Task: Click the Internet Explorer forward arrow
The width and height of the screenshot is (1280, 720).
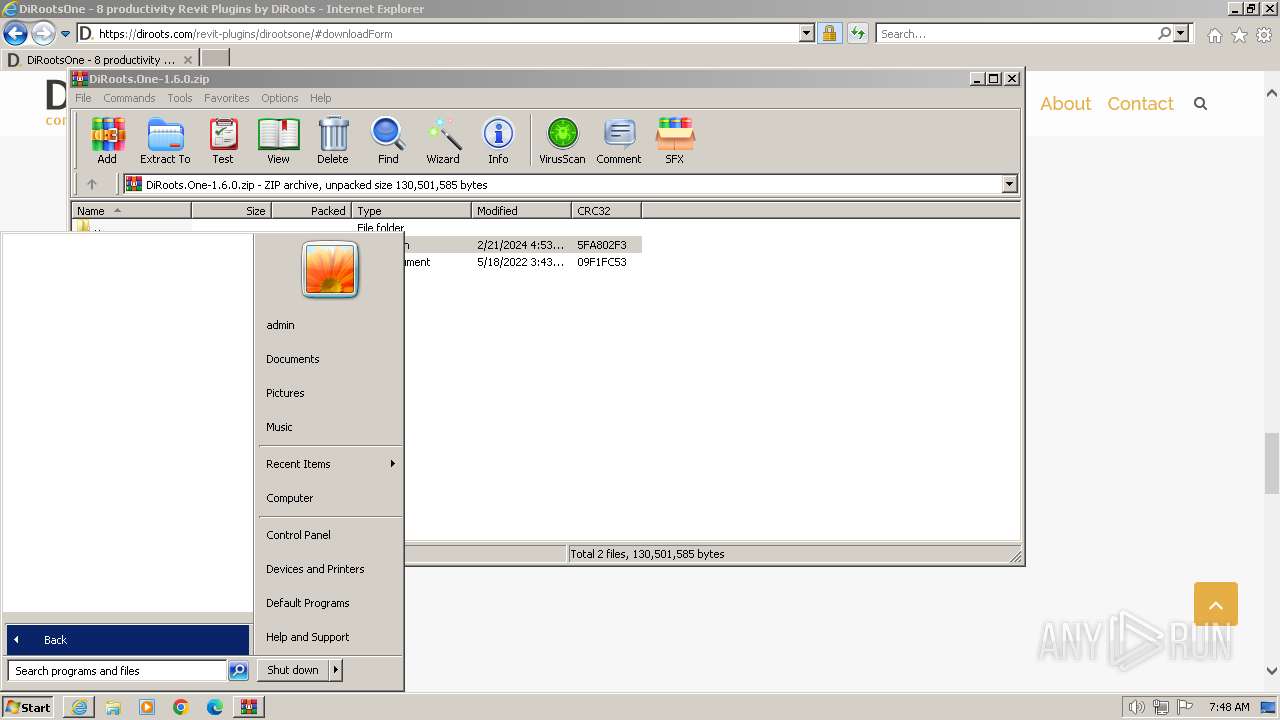Action: click(x=42, y=33)
